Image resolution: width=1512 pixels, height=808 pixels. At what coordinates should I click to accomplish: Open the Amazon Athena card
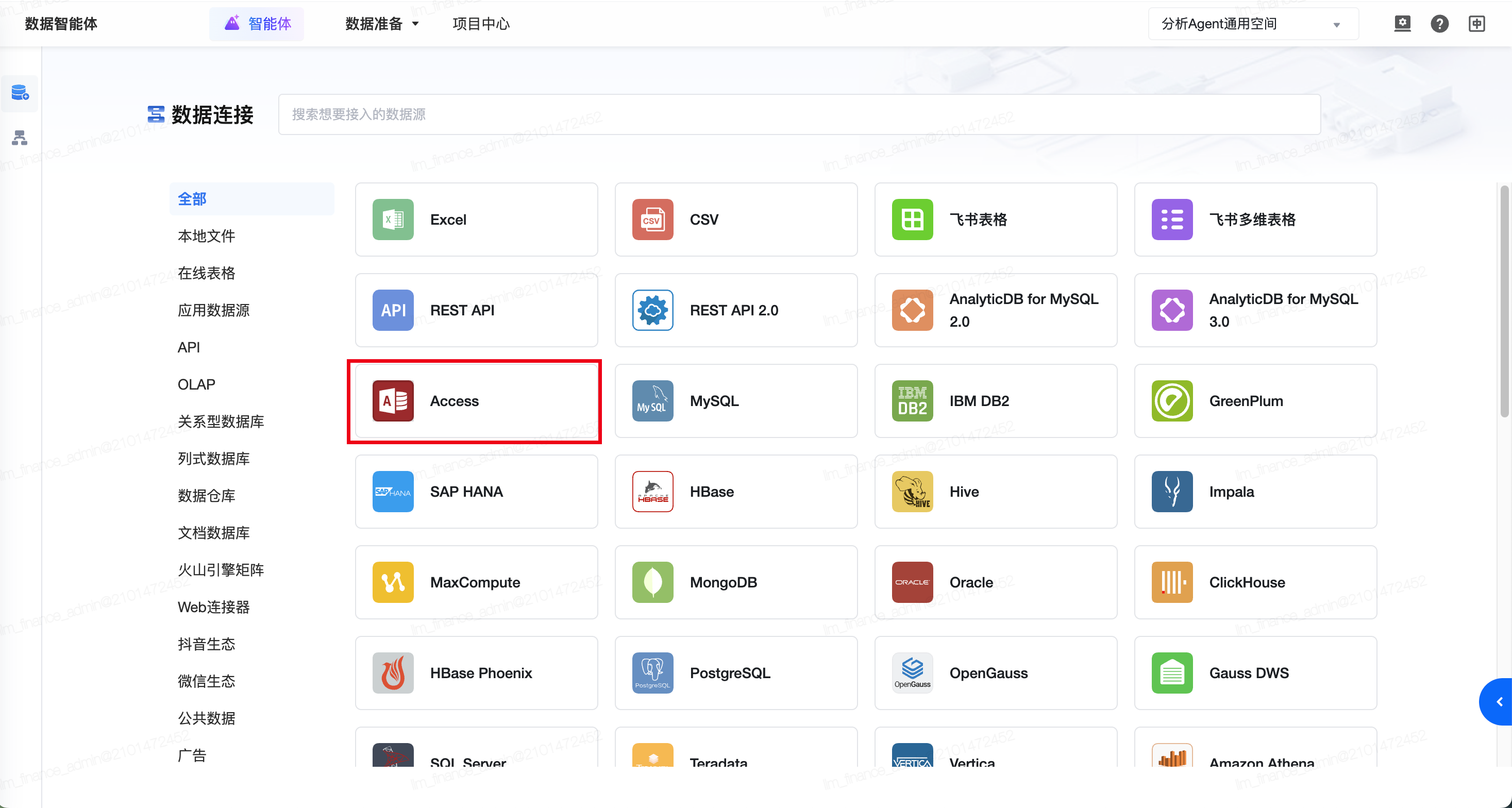pyautogui.click(x=1255, y=748)
